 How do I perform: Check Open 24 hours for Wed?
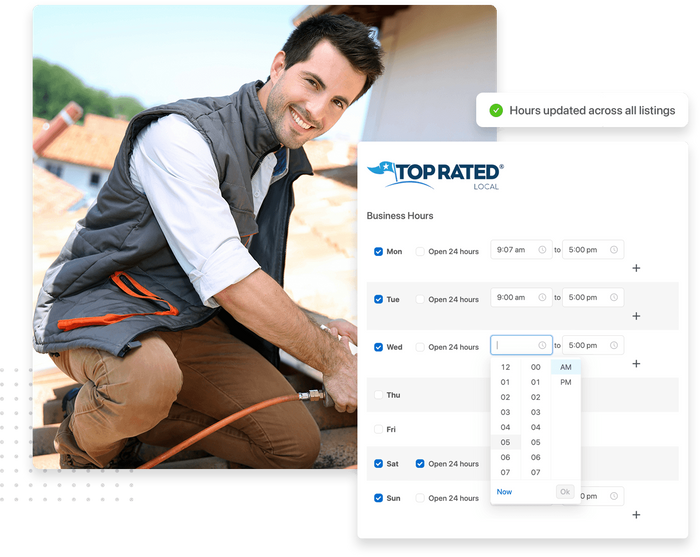tap(420, 347)
